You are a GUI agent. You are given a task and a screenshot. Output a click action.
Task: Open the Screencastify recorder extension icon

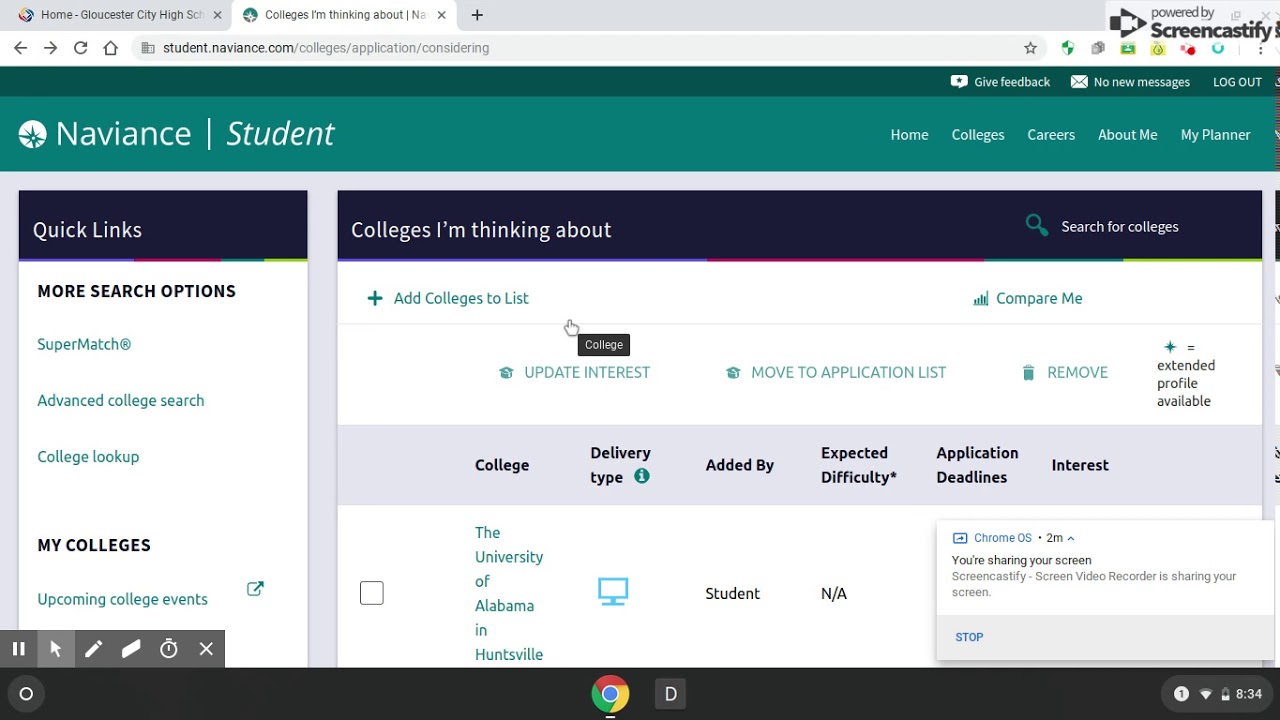coord(1188,48)
